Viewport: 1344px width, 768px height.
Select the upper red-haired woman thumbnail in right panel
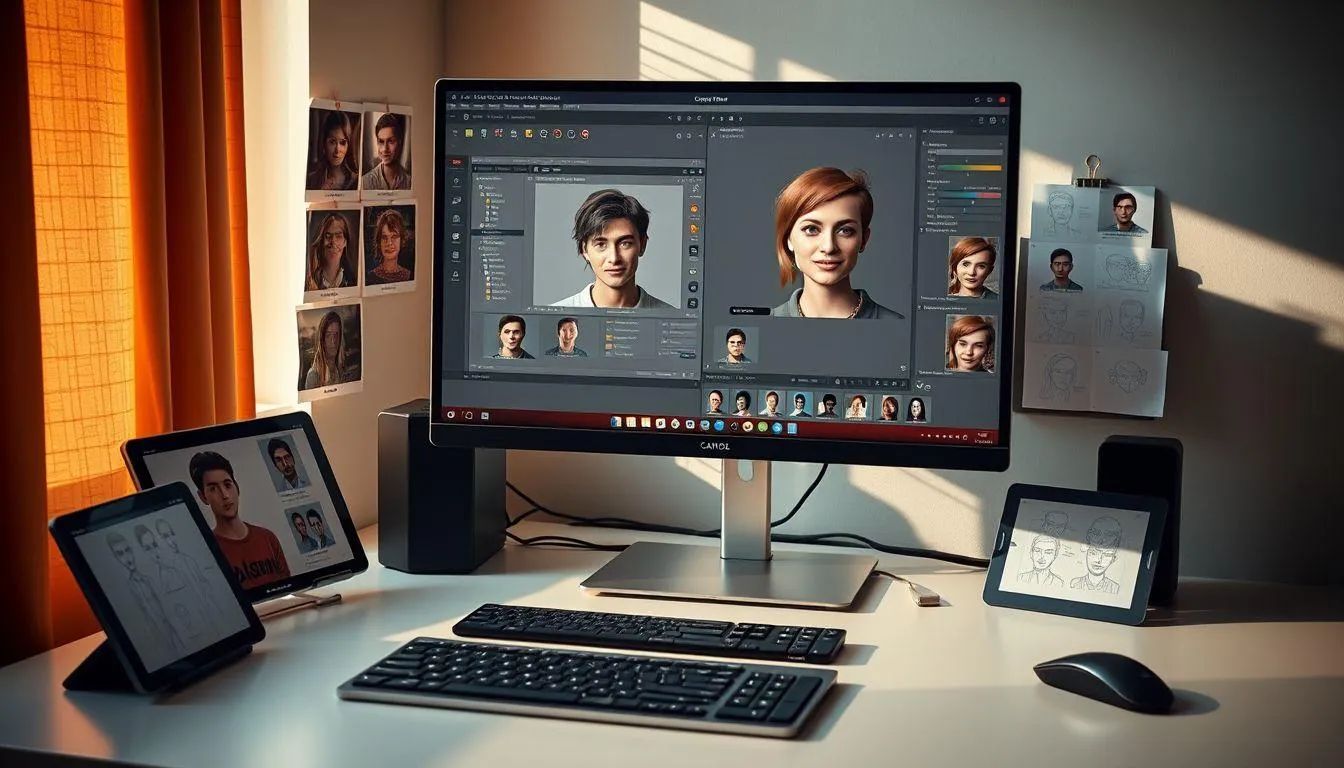[x=974, y=268]
